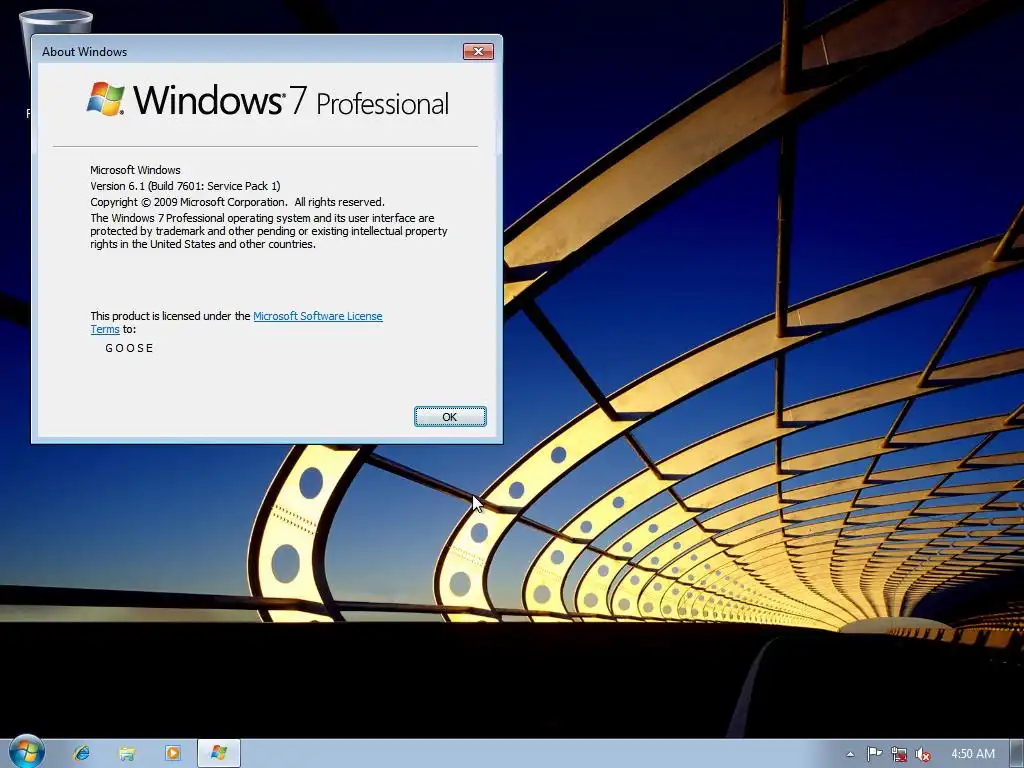Launch Internet Explorer from the taskbar
Viewport: 1024px width, 768px height.
pos(82,753)
